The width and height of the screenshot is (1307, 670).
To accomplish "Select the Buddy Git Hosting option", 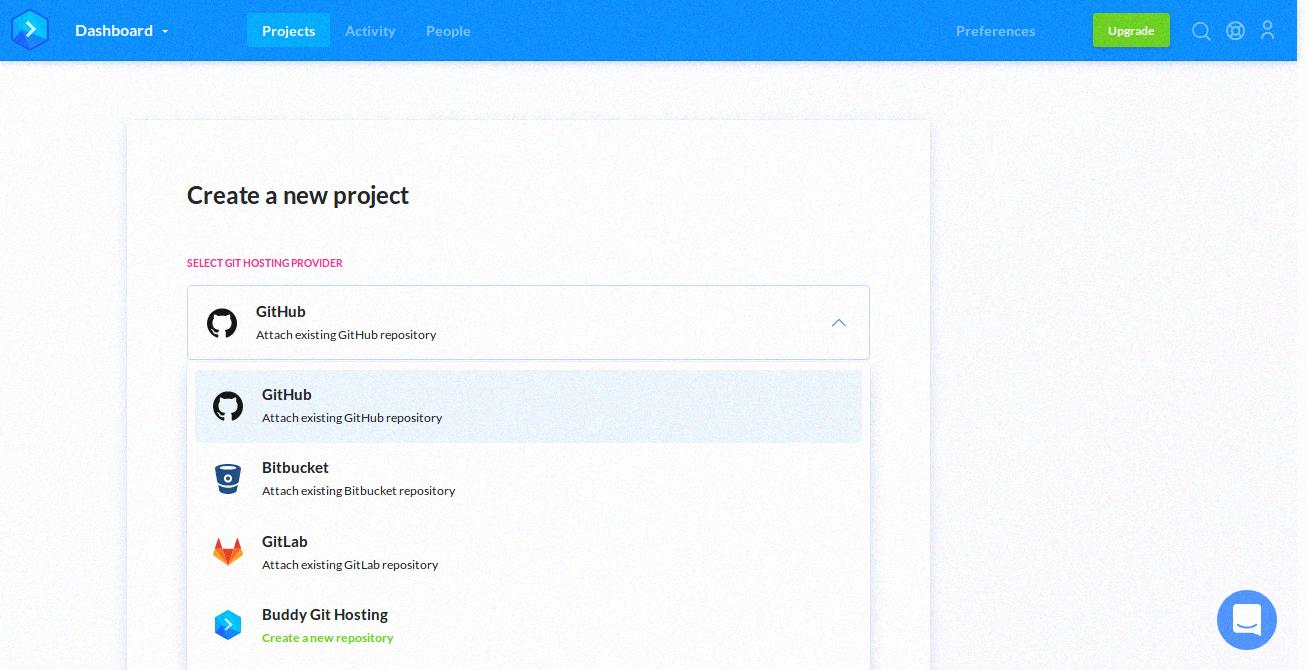I will point(528,625).
